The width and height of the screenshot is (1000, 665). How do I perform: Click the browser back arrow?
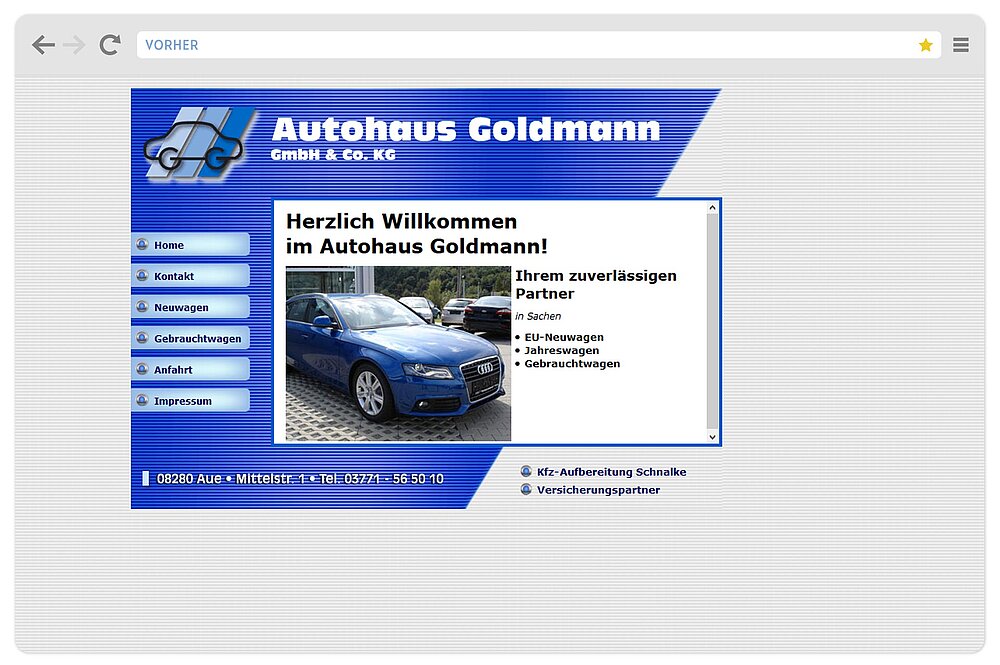tap(43, 45)
